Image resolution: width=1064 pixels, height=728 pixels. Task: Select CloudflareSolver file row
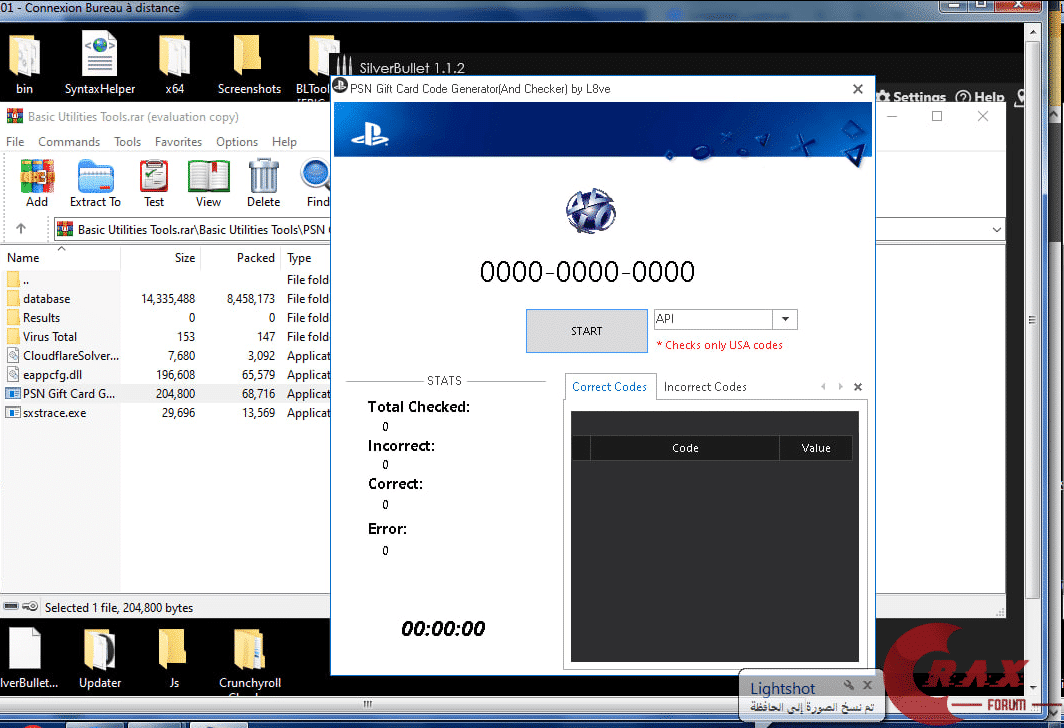click(166, 356)
